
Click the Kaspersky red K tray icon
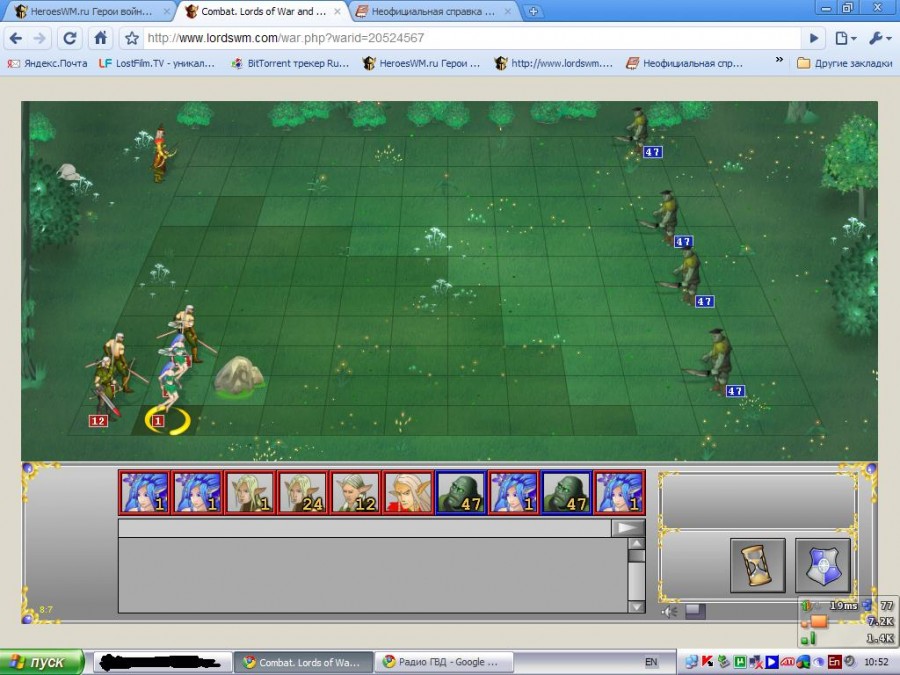(x=708, y=662)
